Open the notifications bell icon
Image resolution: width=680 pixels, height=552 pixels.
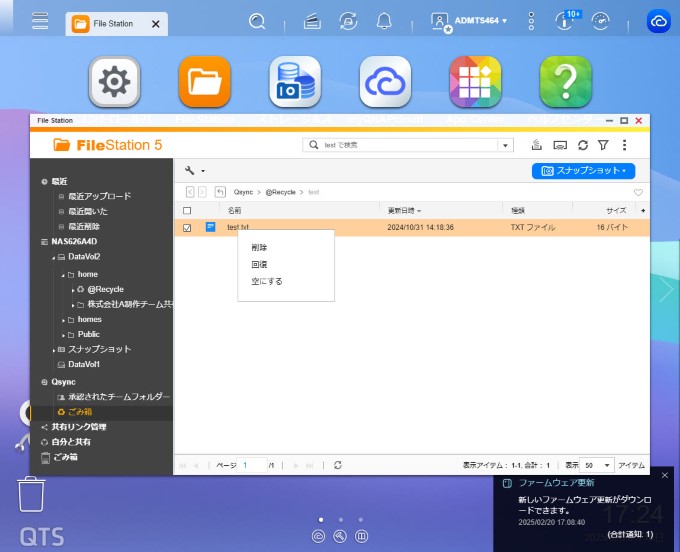click(384, 21)
